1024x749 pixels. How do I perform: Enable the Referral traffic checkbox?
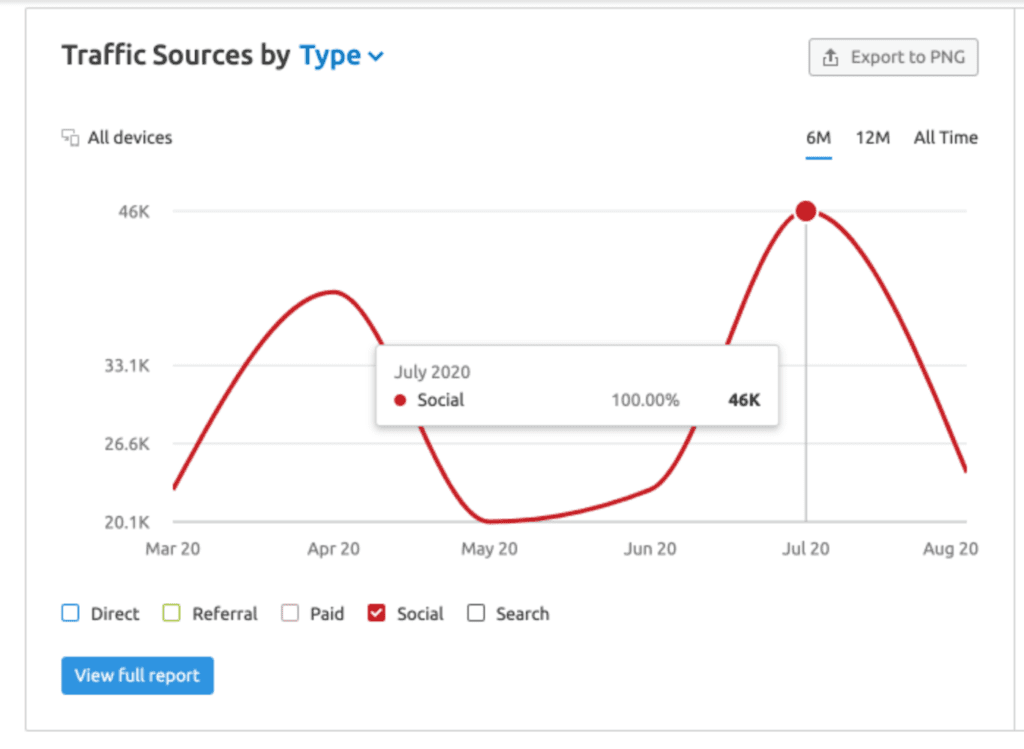171,613
